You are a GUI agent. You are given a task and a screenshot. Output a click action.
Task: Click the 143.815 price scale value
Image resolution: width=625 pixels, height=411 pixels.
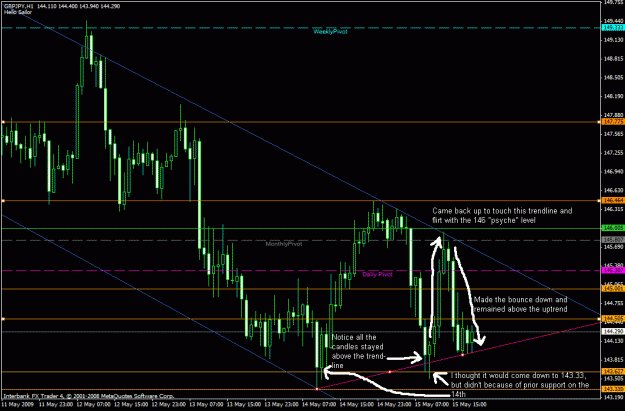point(613,360)
